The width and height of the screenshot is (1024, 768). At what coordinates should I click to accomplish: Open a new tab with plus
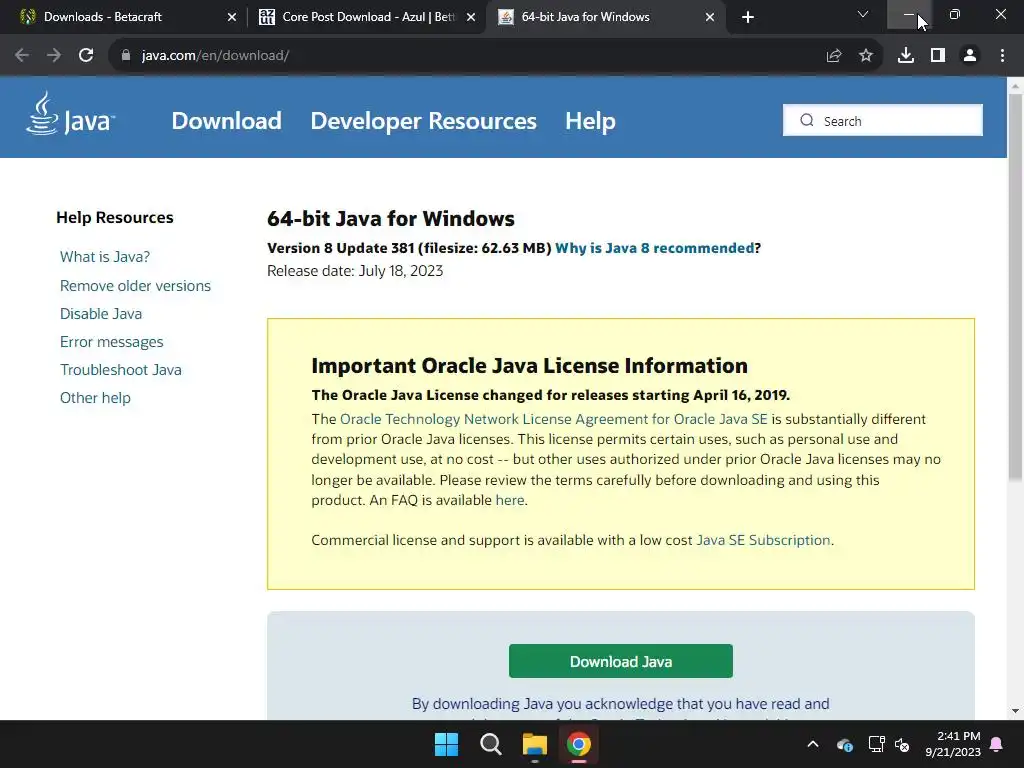748,17
